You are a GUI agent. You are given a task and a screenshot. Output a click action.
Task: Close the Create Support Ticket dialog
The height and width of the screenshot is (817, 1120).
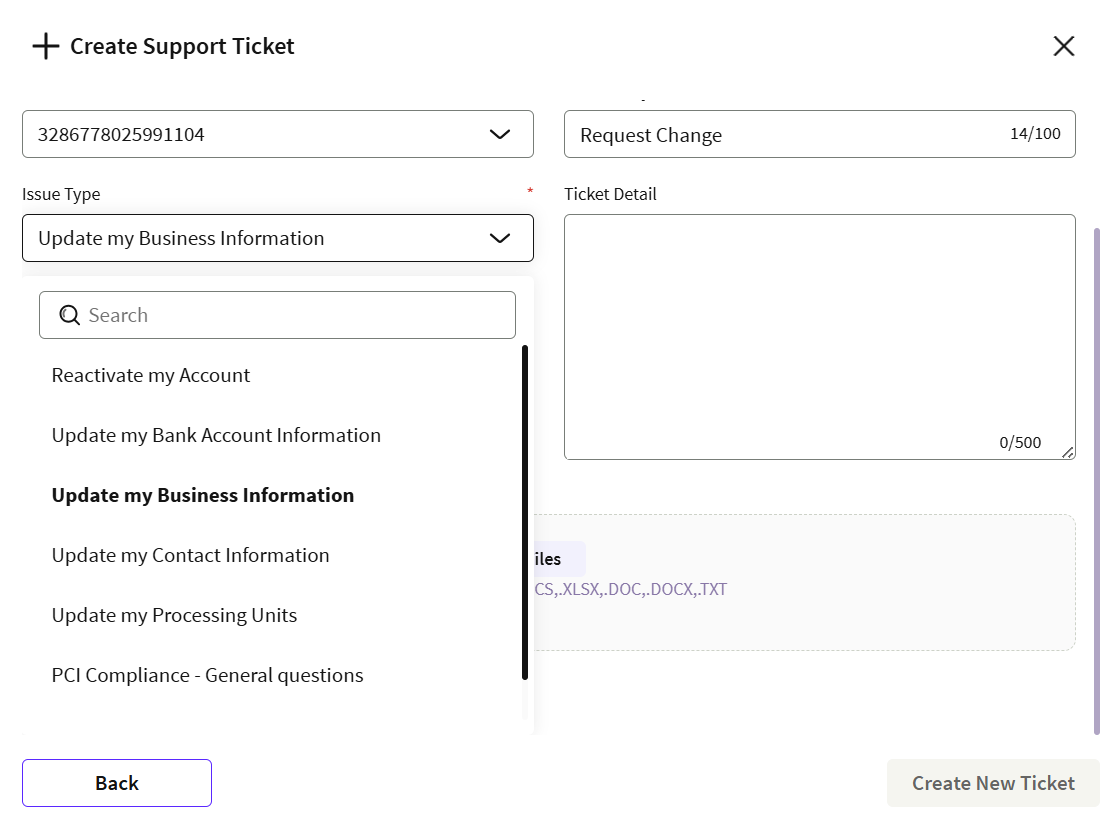[x=1063, y=46]
